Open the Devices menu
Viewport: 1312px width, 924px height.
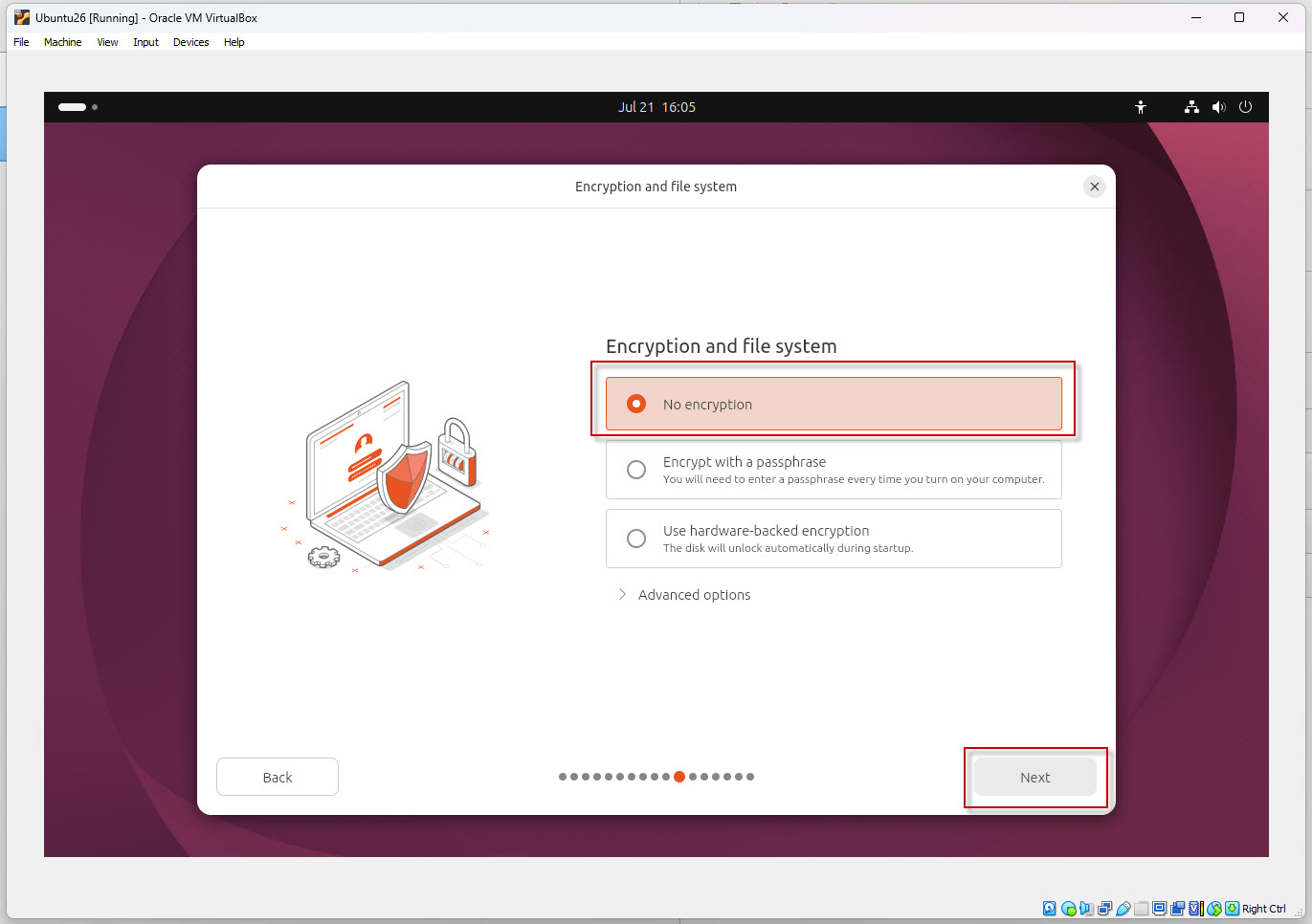[190, 42]
